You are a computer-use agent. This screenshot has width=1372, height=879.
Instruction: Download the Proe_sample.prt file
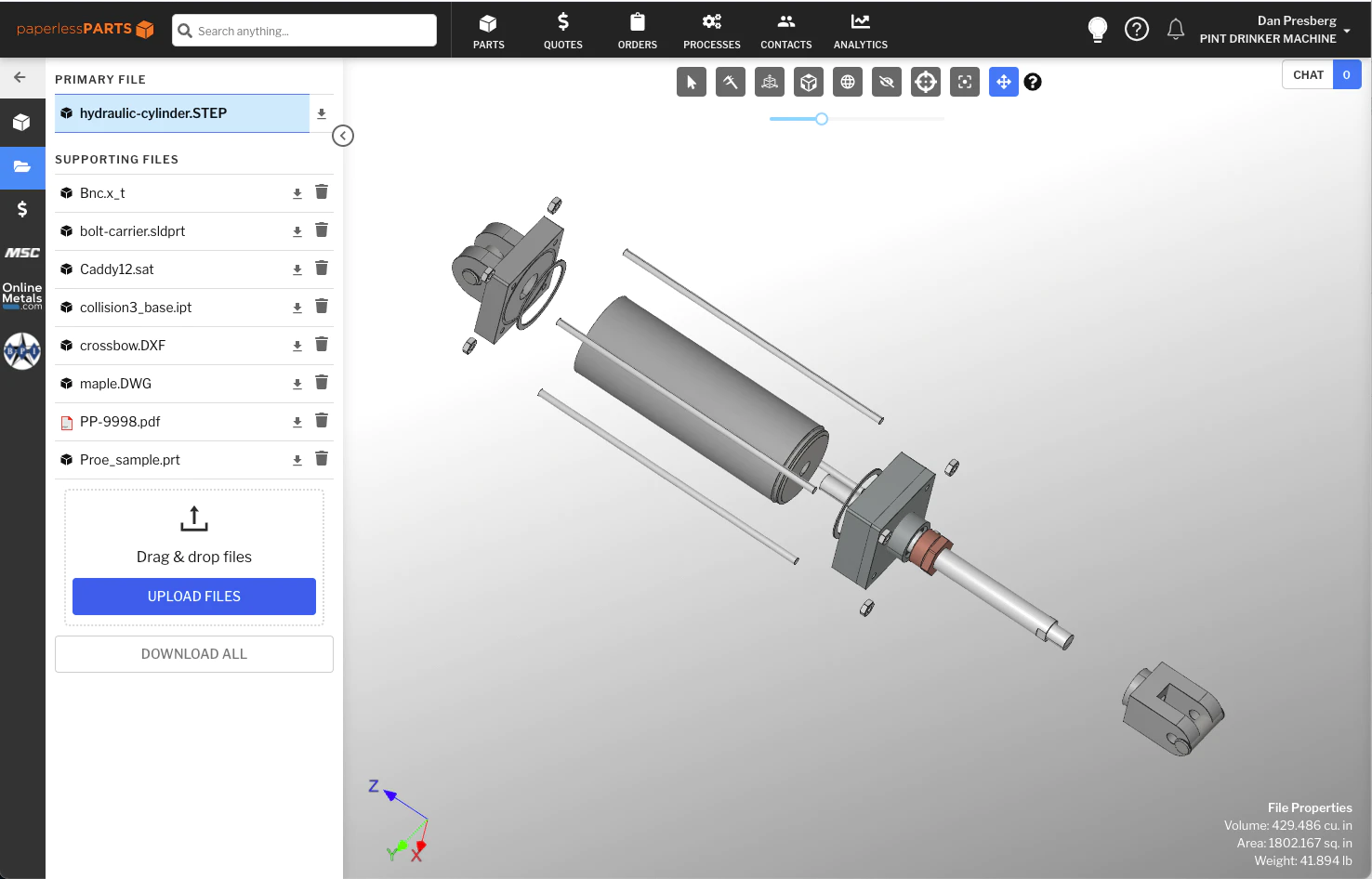point(297,460)
